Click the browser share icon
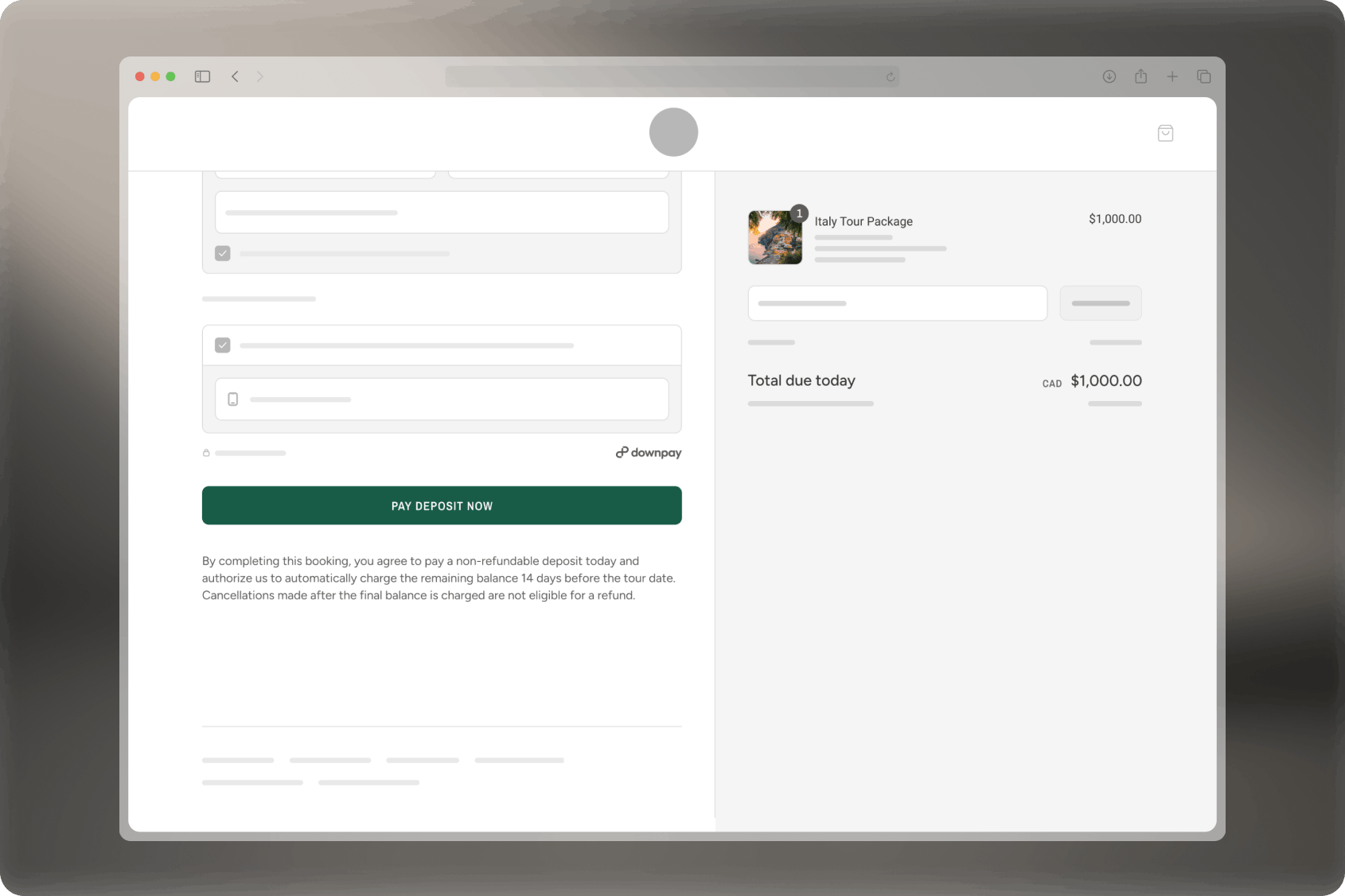Image resolution: width=1345 pixels, height=896 pixels. pyautogui.click(x=1141, y=76)
